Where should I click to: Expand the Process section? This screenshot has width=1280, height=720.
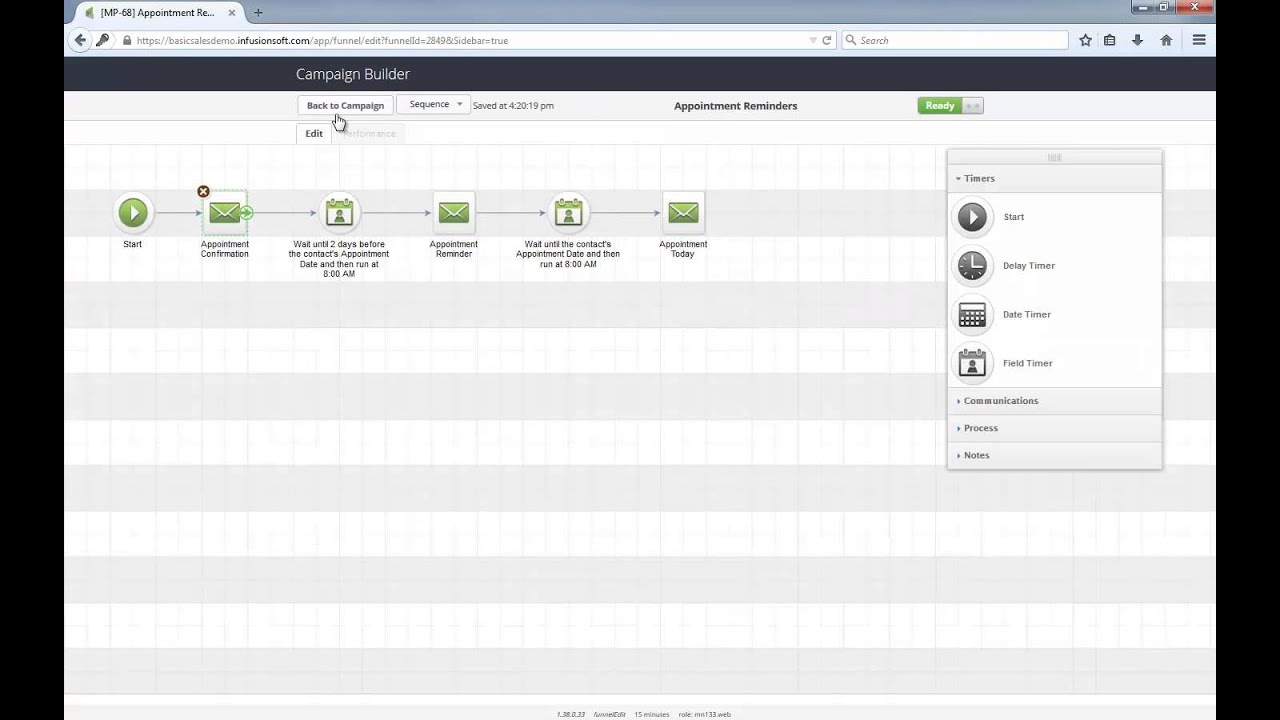pyautogui.click(x=1054, y=428)
